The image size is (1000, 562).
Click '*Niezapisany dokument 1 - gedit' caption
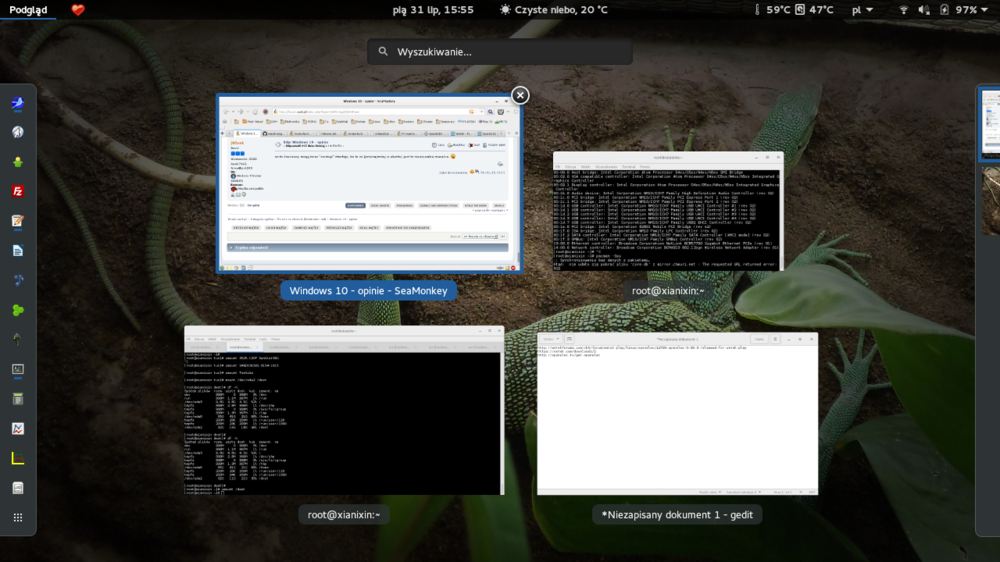point(677,515)
